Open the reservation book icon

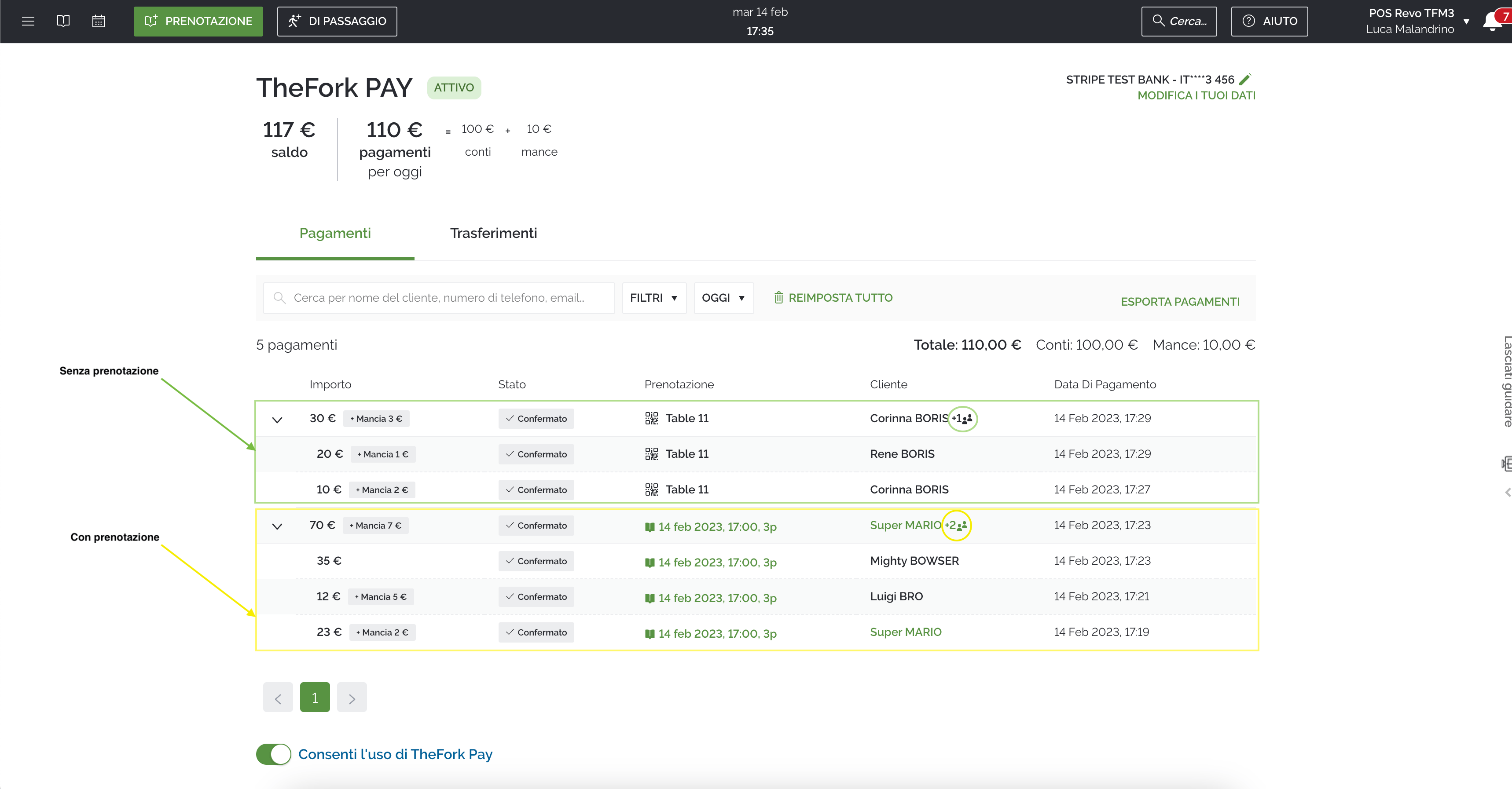pyautogui.click(x=63, y=21)
